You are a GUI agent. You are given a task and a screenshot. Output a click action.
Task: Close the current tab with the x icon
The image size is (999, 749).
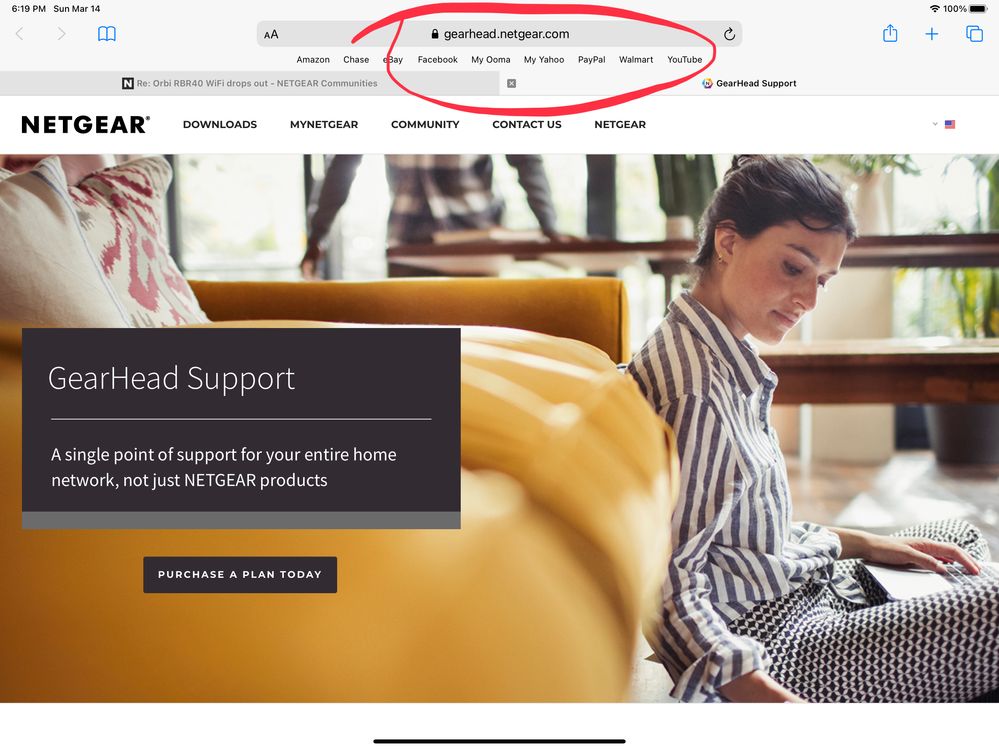[x=511, y=83]
